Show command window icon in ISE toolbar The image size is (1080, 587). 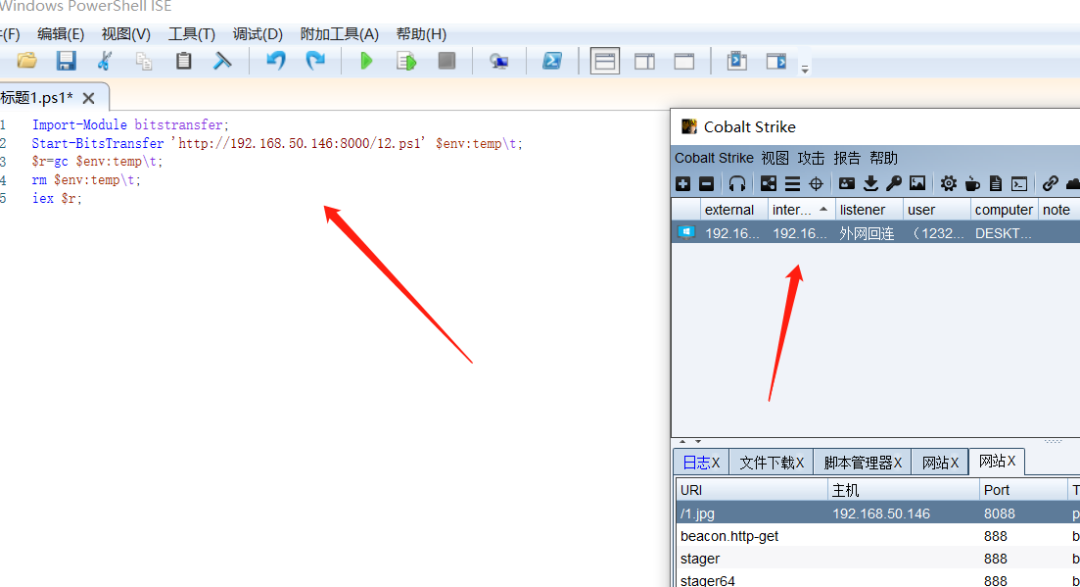point(736,61)
